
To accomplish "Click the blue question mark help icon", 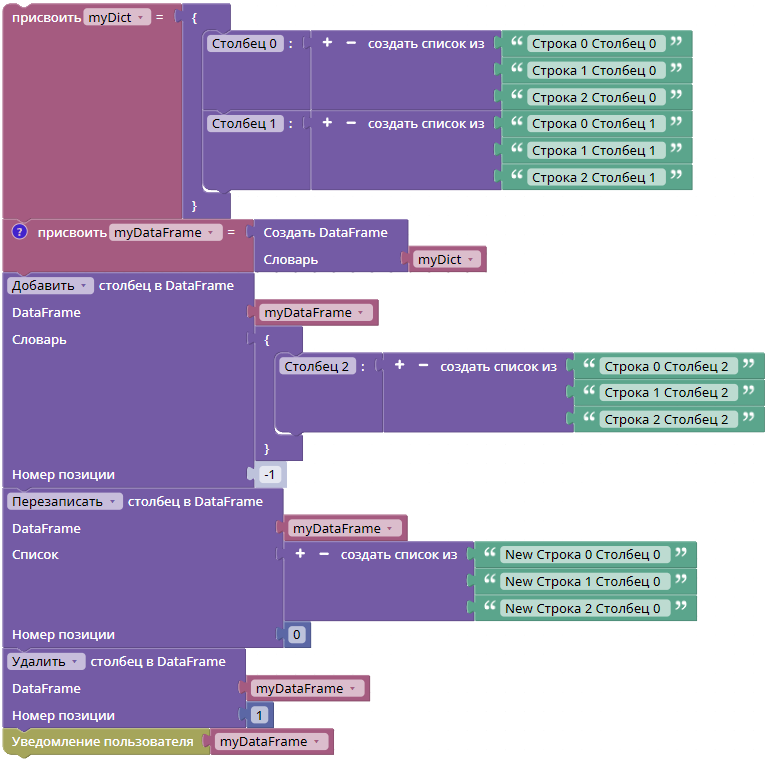I will click(x=19, y=232).
